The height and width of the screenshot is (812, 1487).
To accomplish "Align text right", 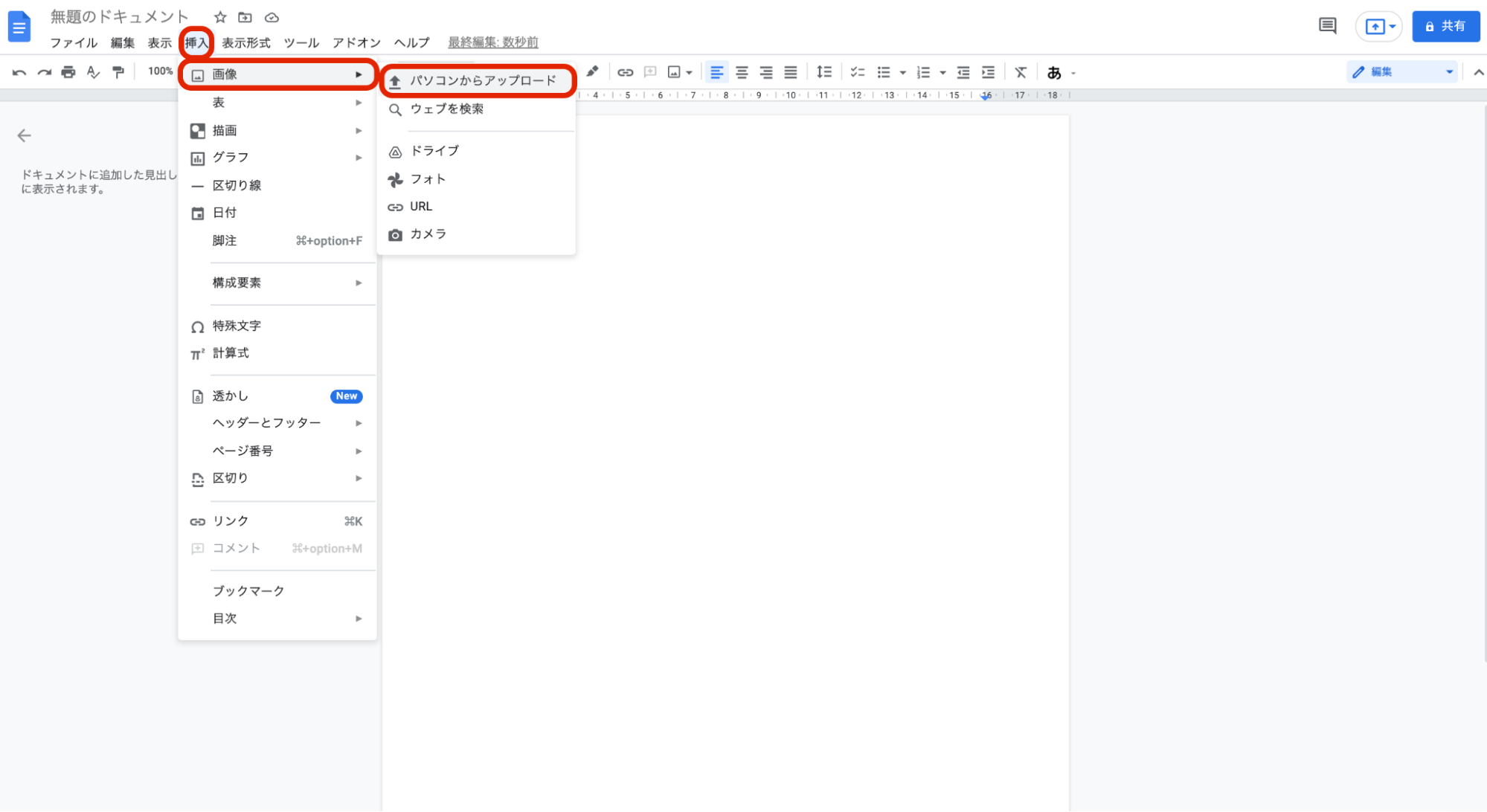I will coord(766,72).
